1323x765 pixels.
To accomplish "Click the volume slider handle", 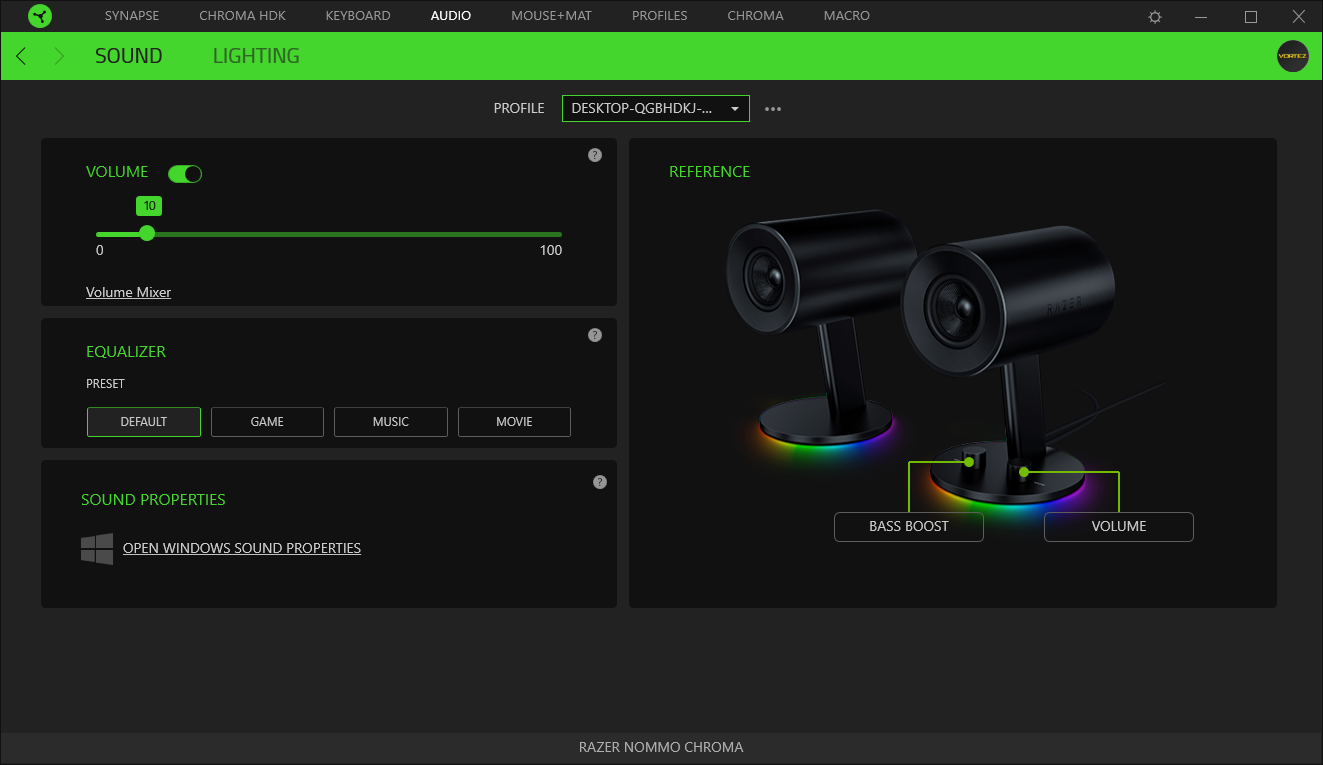I will coord(147,233).
